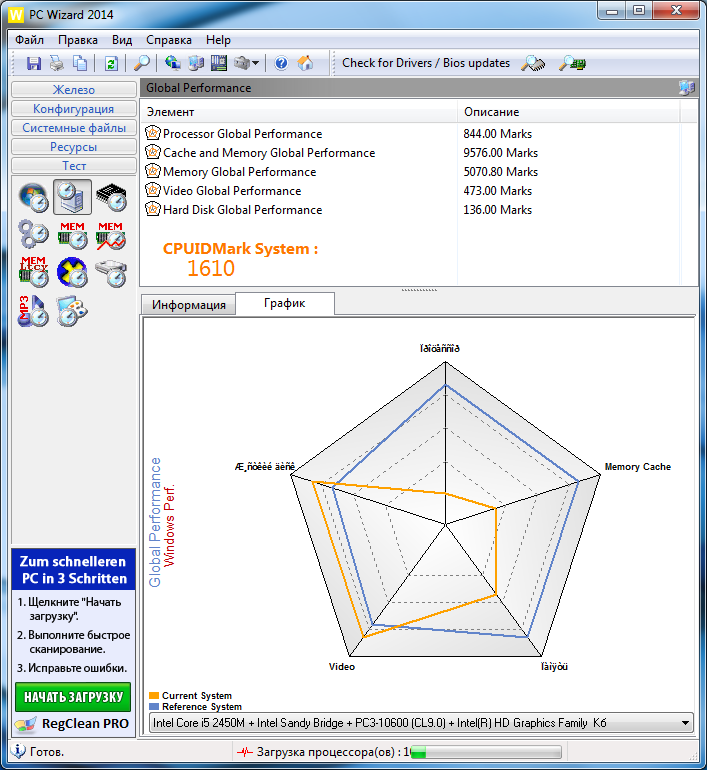Click the processor load progress bar
Viewport: 707px width, 770px height.
click(x=486, y=752)
